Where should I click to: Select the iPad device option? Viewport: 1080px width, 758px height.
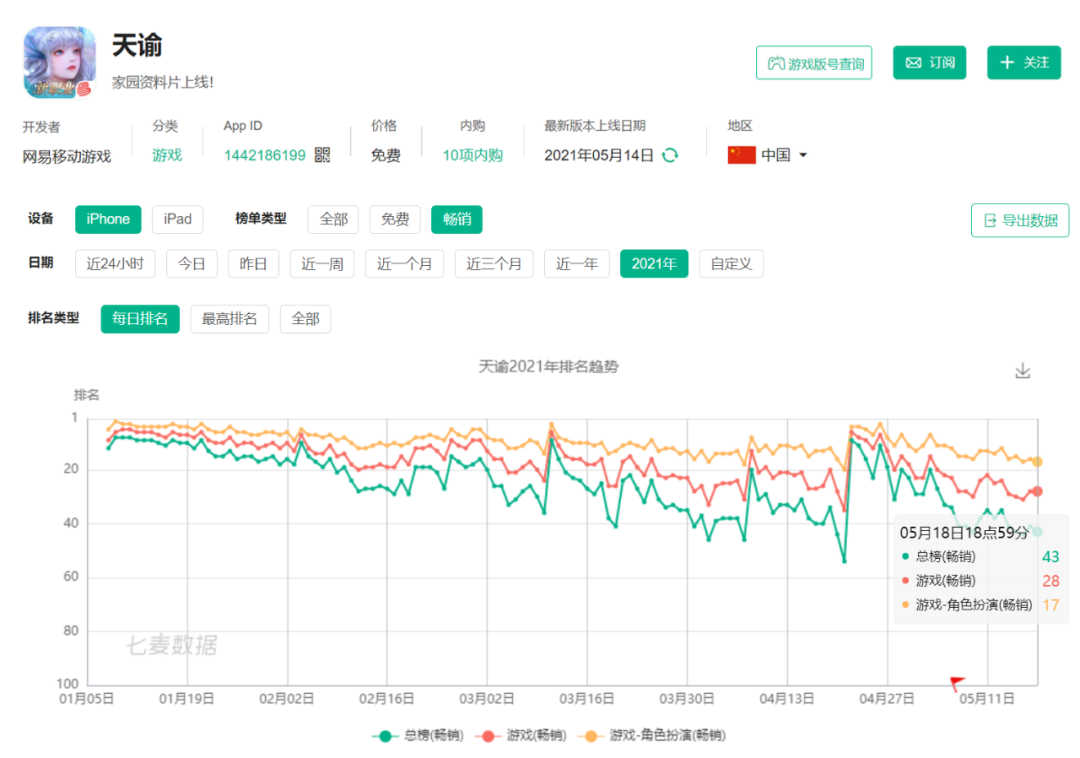(x=177, y=220)
